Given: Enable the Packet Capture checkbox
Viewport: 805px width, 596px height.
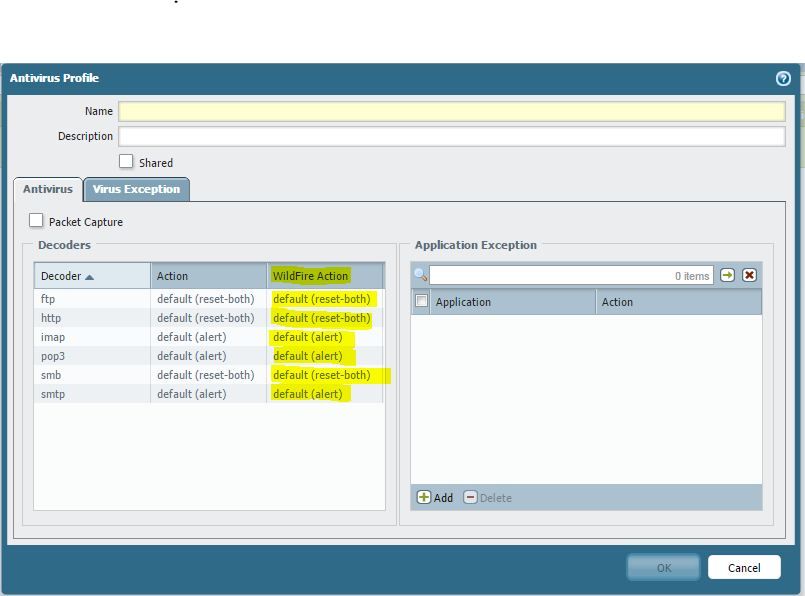Looking at the screenshot, I should 37,221.
